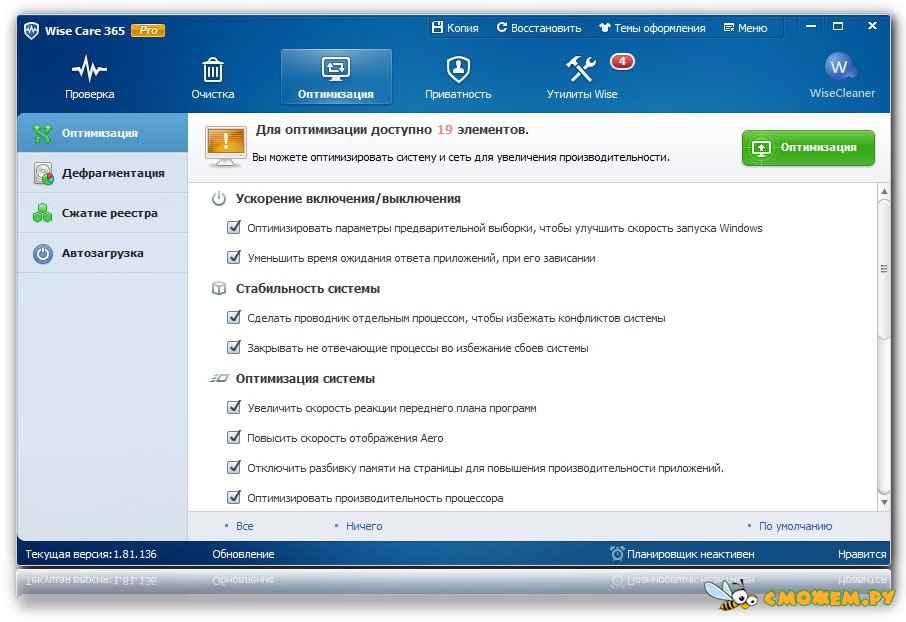Click the number 19 in header
906x622 pixels.
pos(444,130)
